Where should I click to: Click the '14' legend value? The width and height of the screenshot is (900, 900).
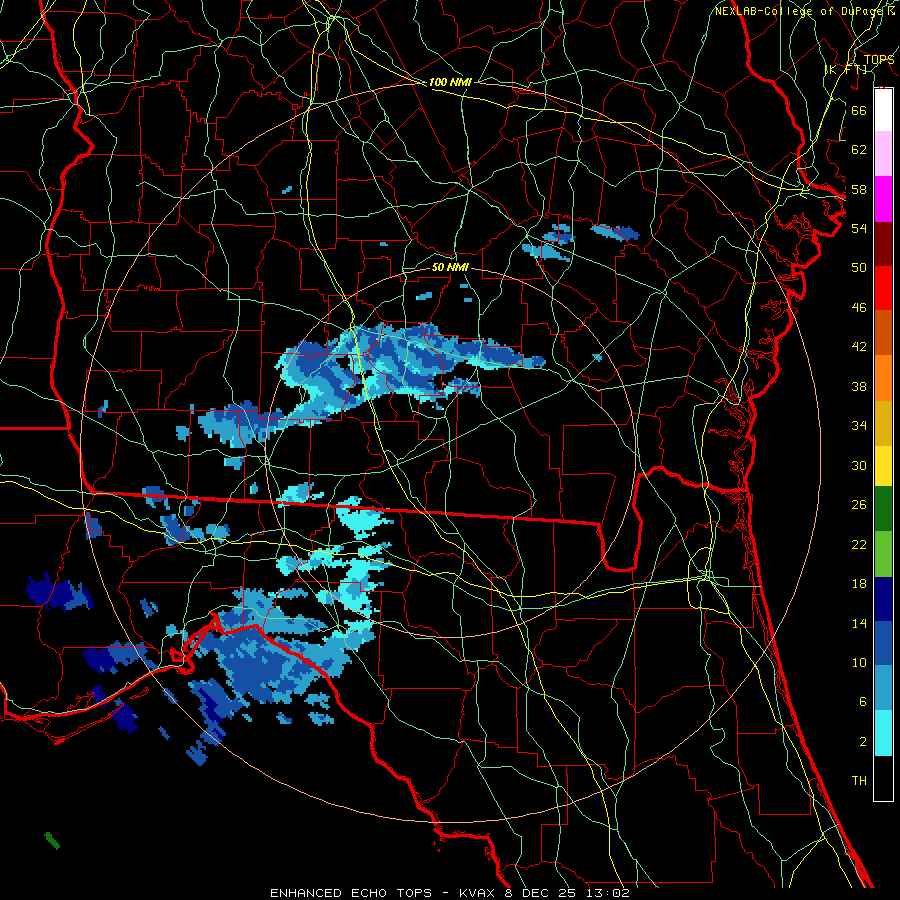pos(859,623)
